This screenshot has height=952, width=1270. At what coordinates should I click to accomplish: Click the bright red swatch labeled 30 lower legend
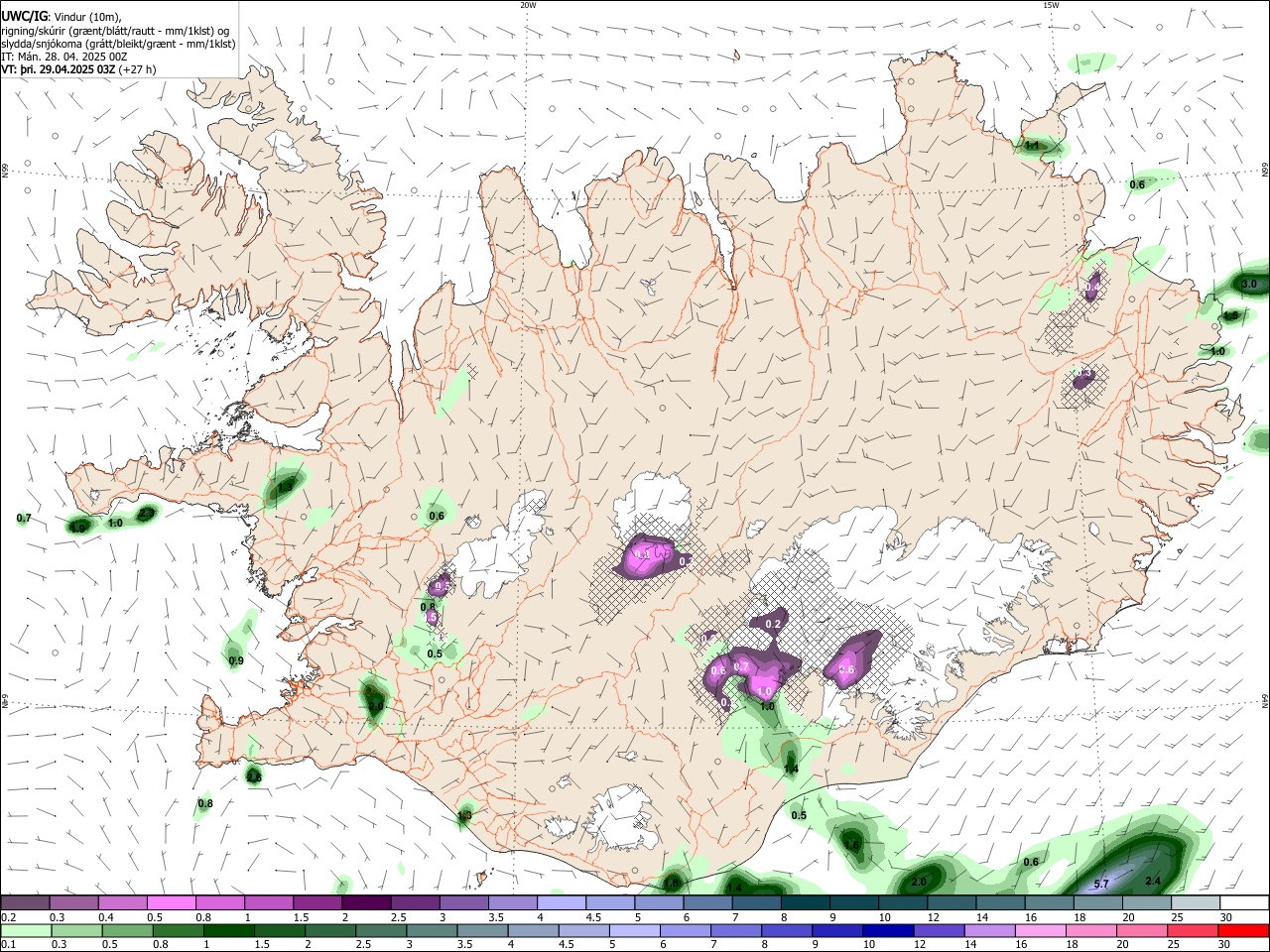(1243, 930)
